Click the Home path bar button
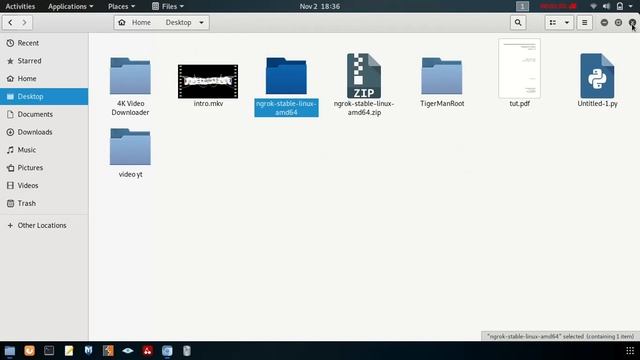The image size is (640, 360). [x=135, y=22]
